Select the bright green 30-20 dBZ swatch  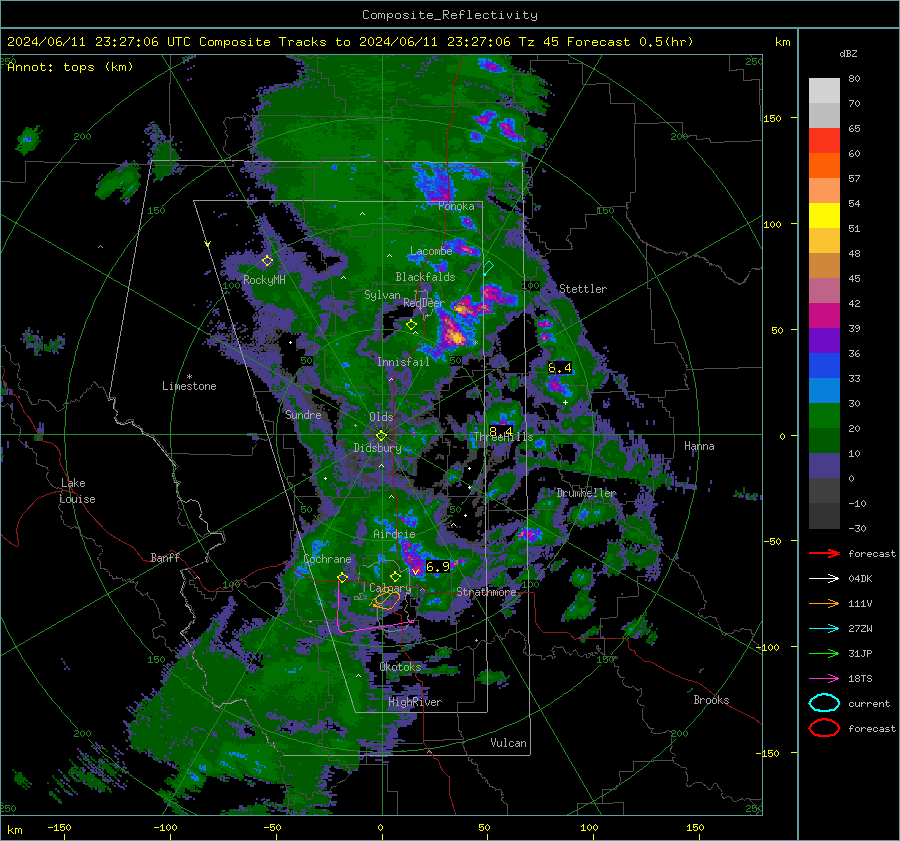824,416
